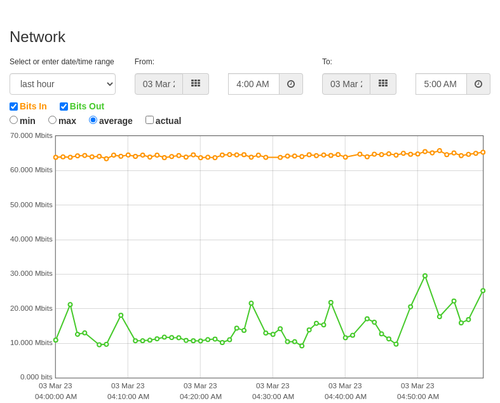Open the To time clock picker icon
This screenshot has width=500, height=403.
[x=478, y=84]
